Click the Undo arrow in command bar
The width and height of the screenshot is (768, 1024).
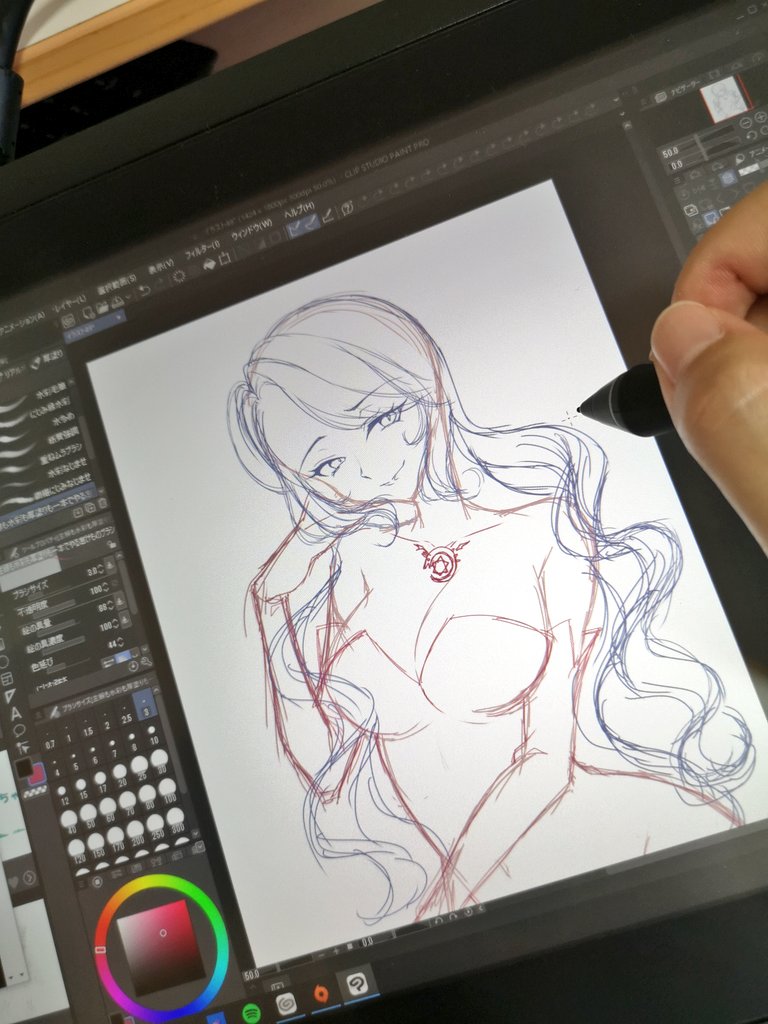[144, 289]
